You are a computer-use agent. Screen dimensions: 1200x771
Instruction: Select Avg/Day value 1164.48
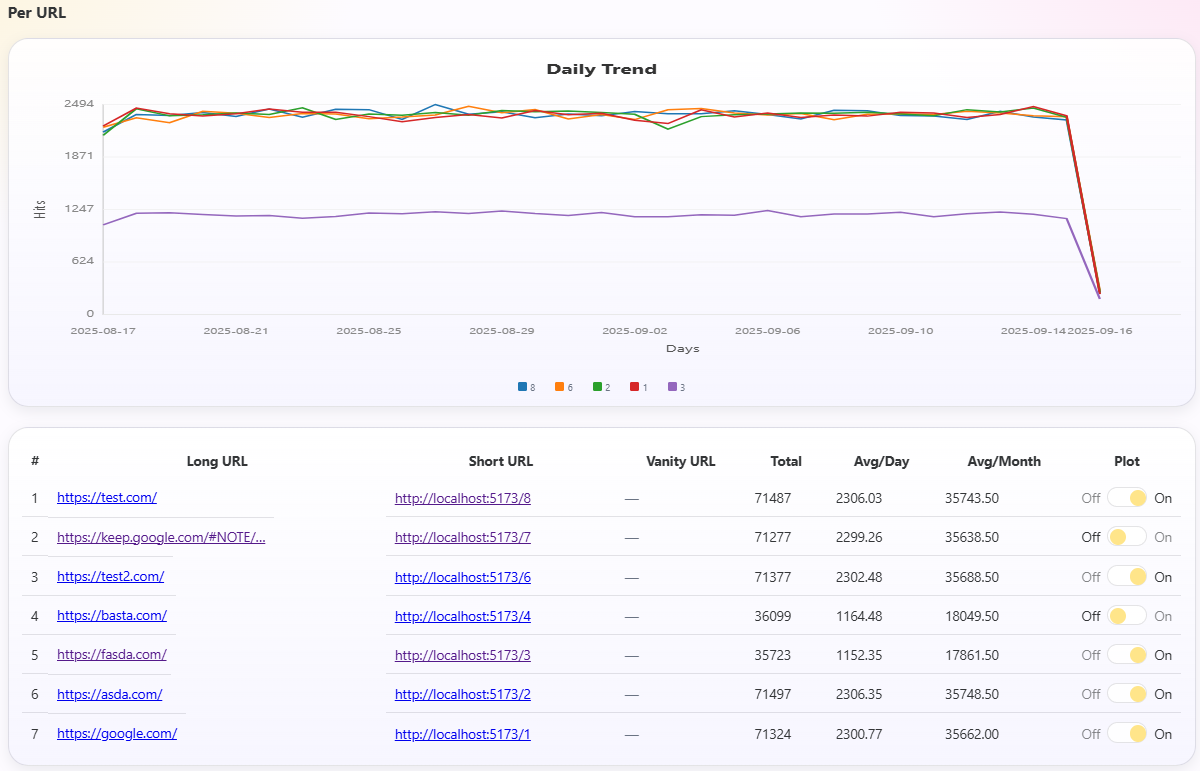[859, 616]
